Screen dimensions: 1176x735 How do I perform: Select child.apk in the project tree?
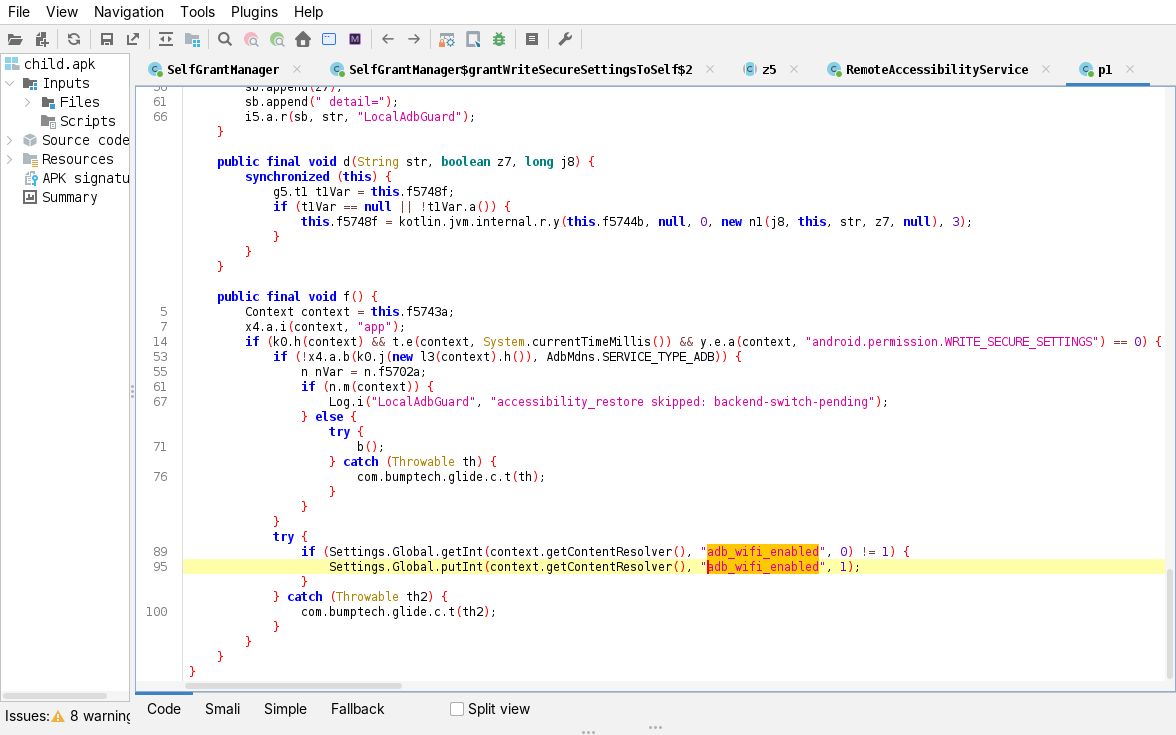pos(59,64)
